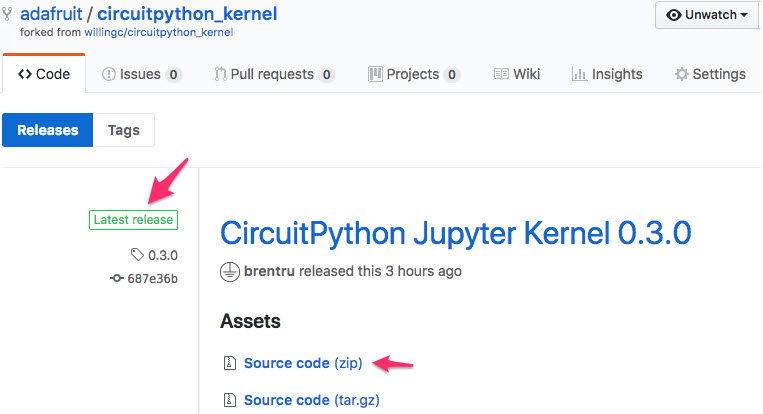Select the Tags view button
The width and height of the screenshot is (763, 414).
click(x=124, y=130)
